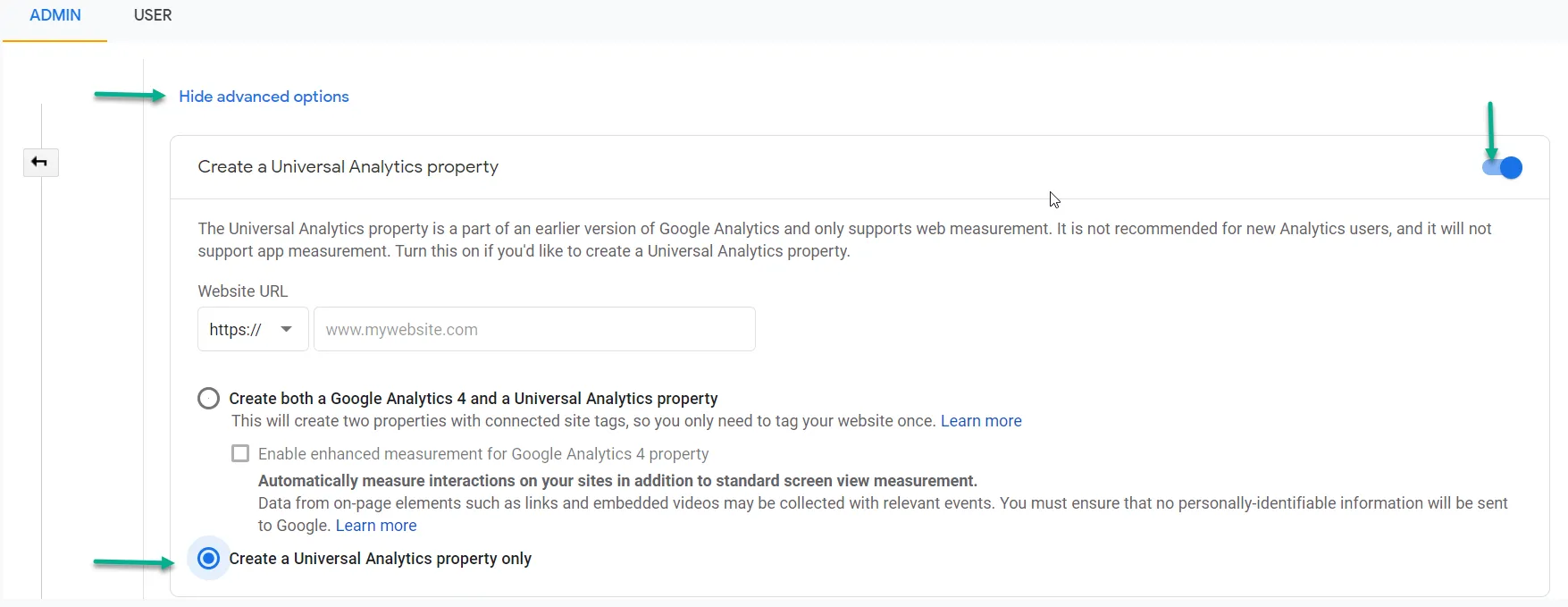Screen dimensions: 1568x607
Task: Click the back arrow button
Action: [40, 163]
